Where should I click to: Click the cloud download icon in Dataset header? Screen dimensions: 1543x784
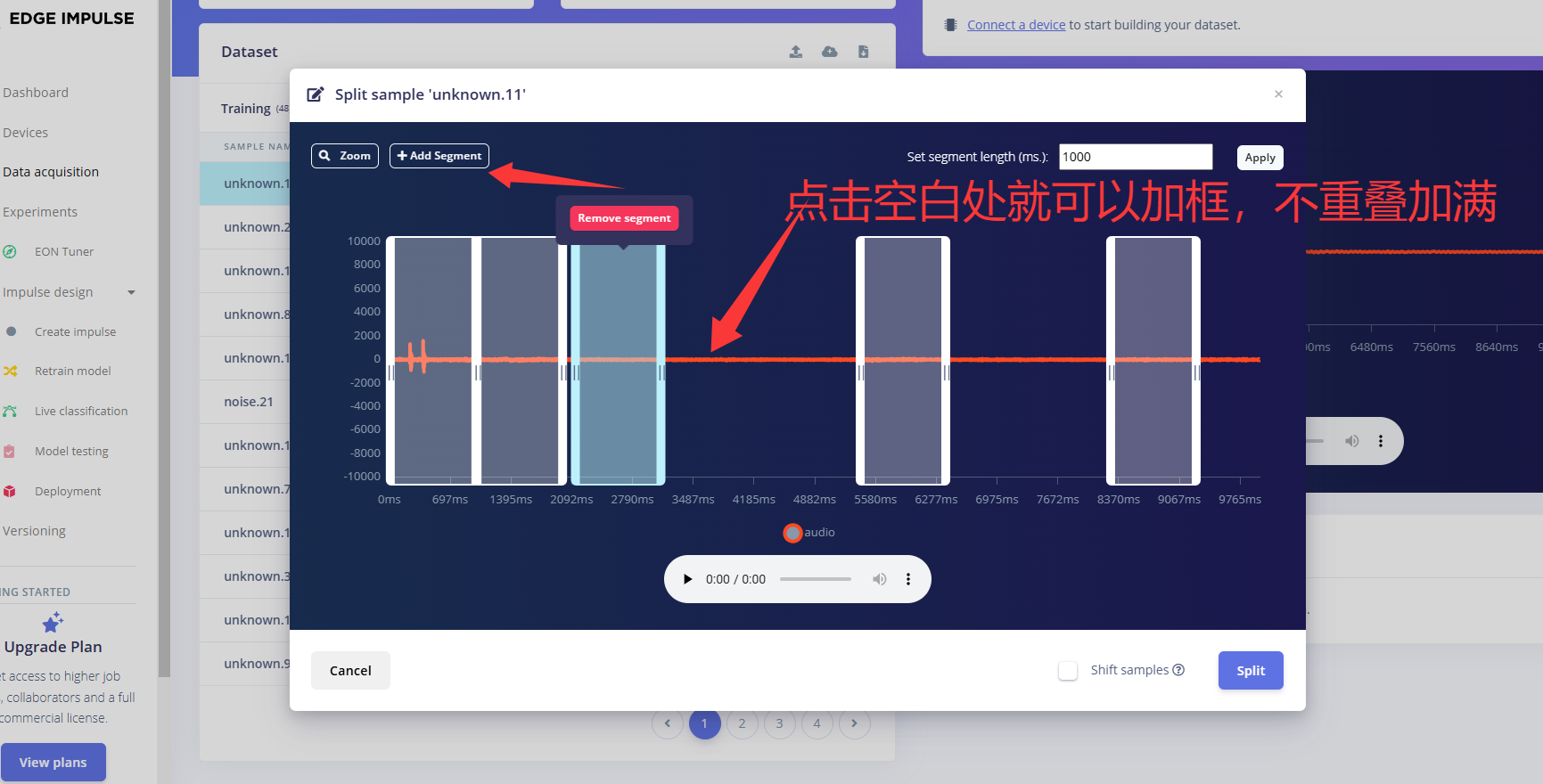point(830,52)
